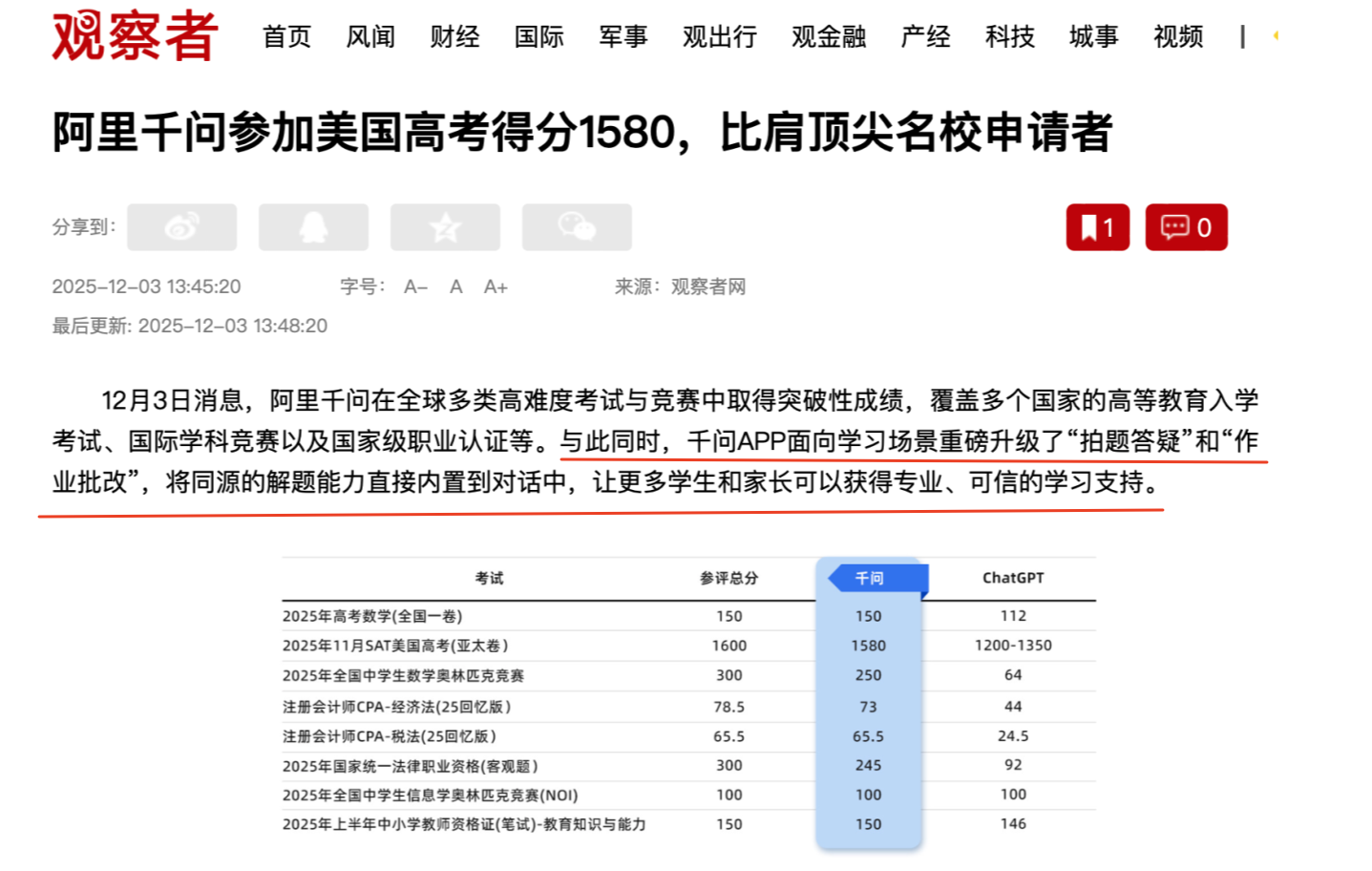Open the comments icon showing count 0

point(1185,226)
